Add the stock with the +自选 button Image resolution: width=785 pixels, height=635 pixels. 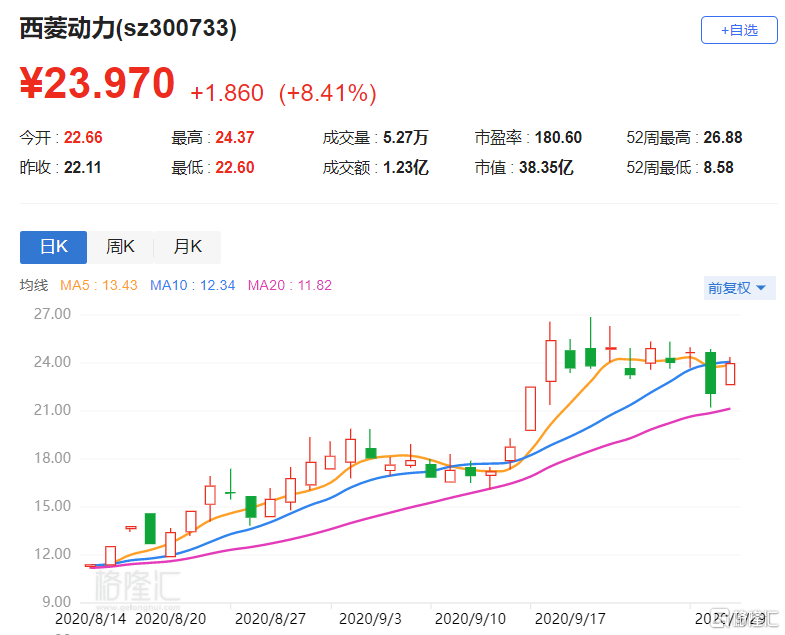tap(739, 30)
